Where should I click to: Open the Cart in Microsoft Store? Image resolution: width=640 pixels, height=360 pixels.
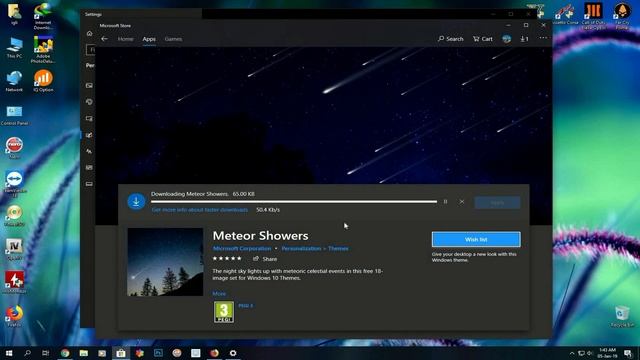pyautogui.click(x=483, y=39)
